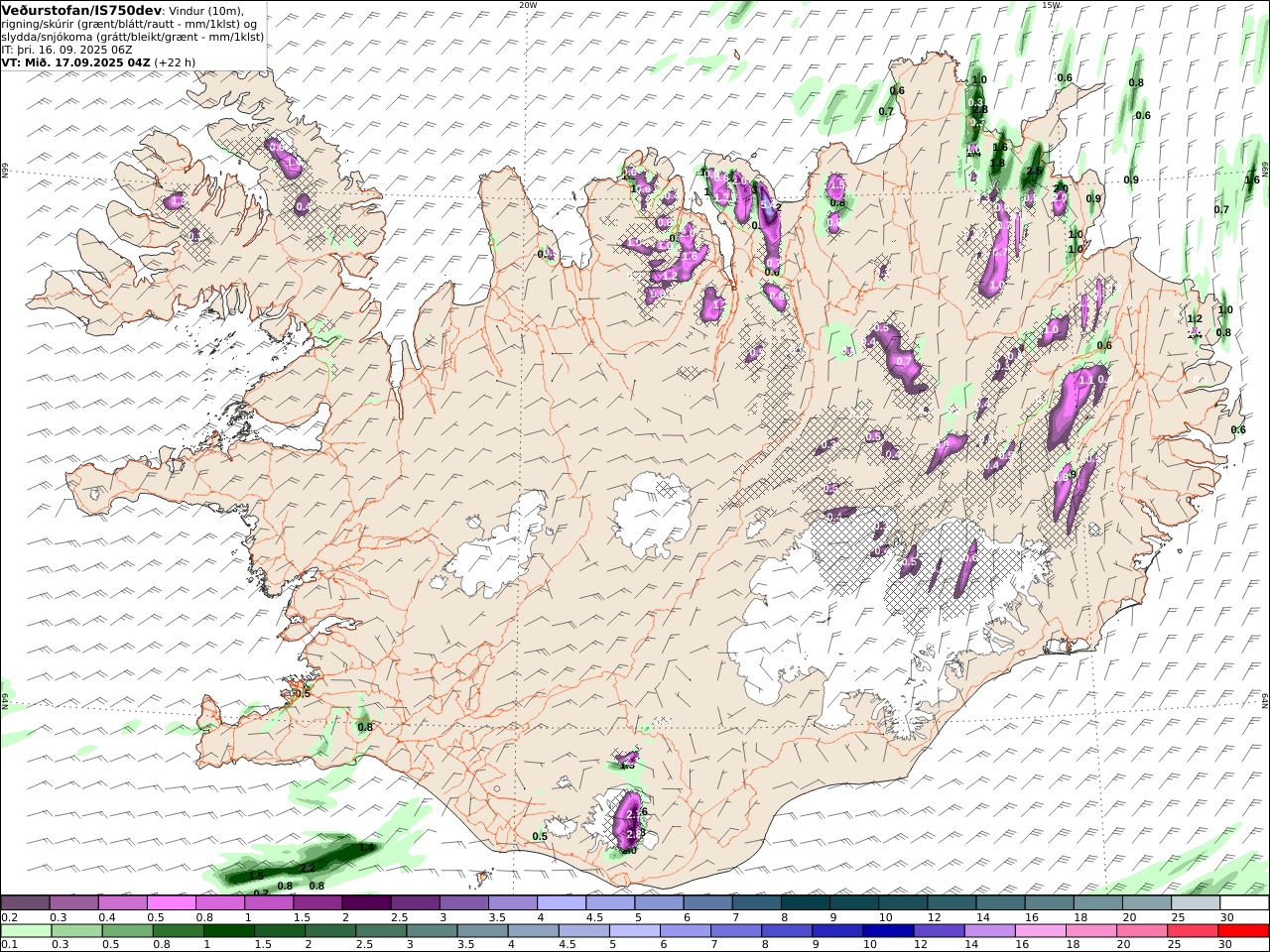Select the crimson 25 swatch, lower legend row
This screenshot has width=1270, height=952.
pyautogui.click(x=1193, y=931)
